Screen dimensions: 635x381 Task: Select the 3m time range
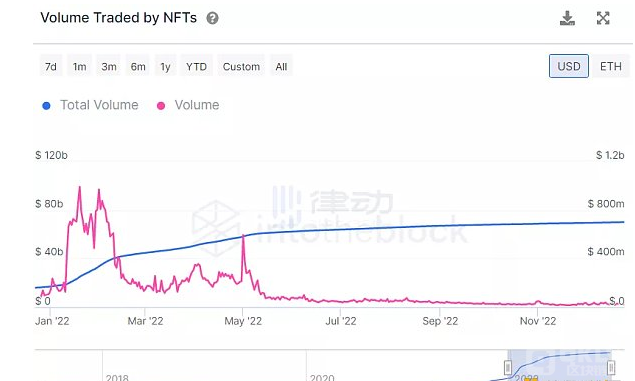109,66
